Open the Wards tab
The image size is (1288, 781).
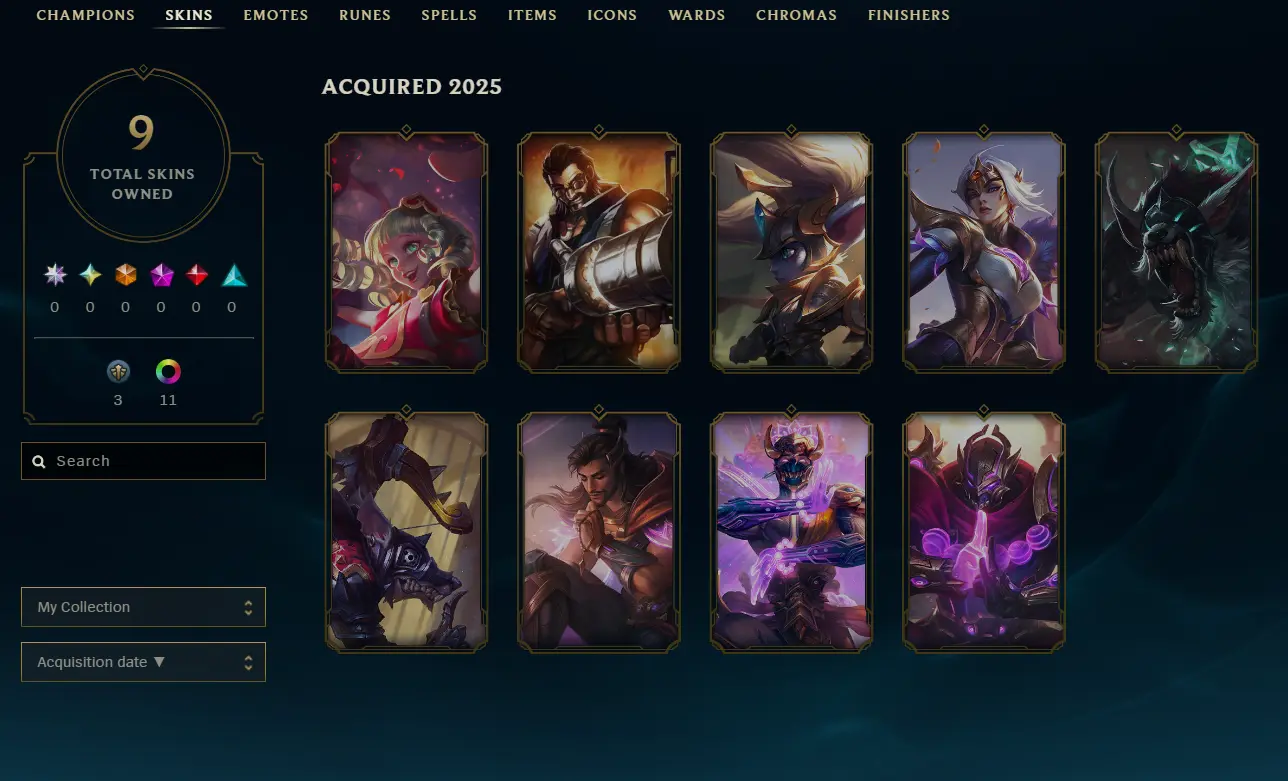click(697, 16)
